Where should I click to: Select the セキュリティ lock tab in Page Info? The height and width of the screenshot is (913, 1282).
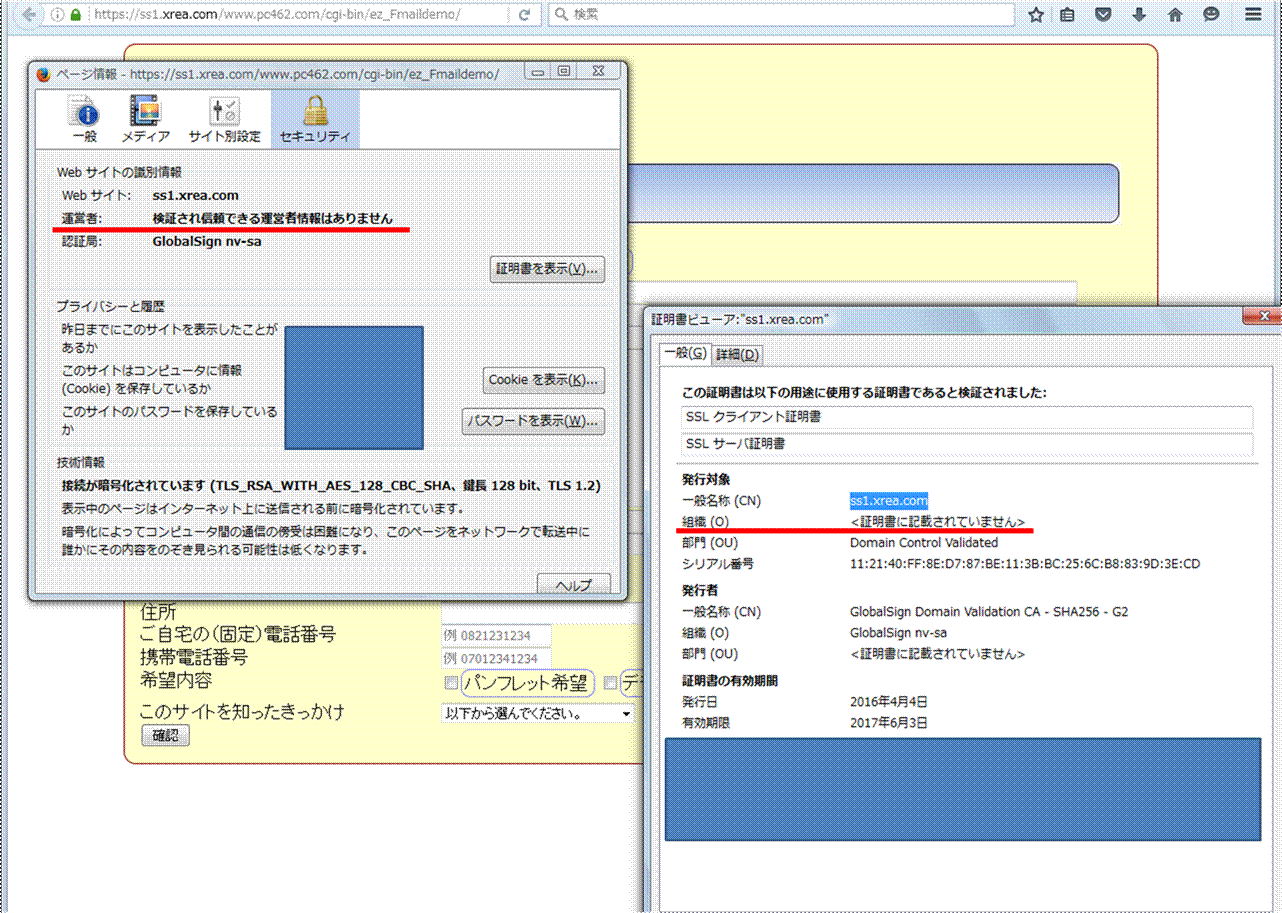(315, 120)
